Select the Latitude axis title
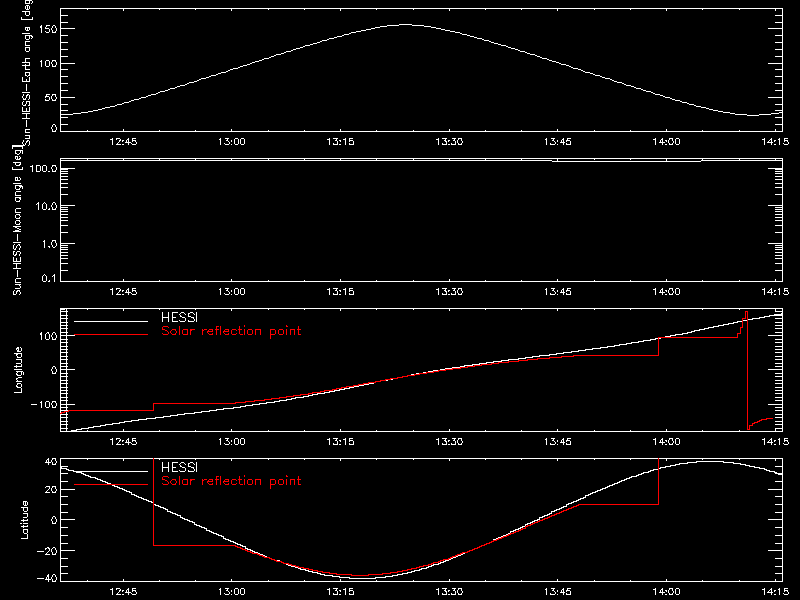Image resolution: width=800 pixels, height=600 pixels. click(x=24, y=520)
